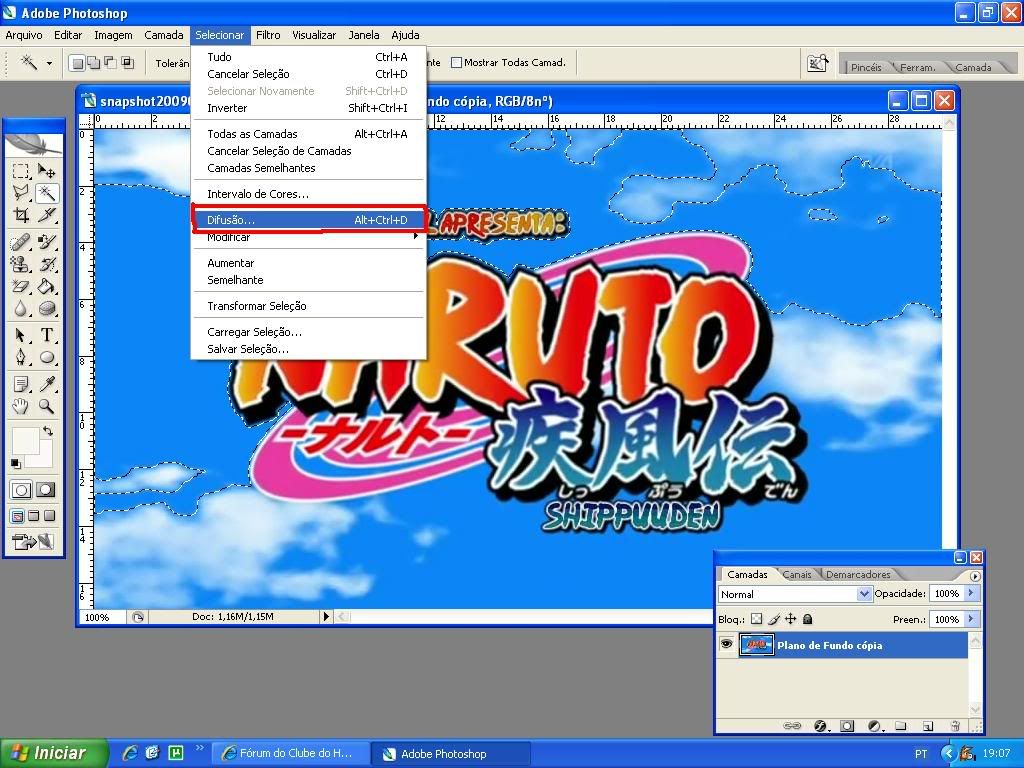Image resolution: width=1024 pixels, height=768 pixels.
Task: Select the Zoom magnifier tool
Action: [46, 407]
